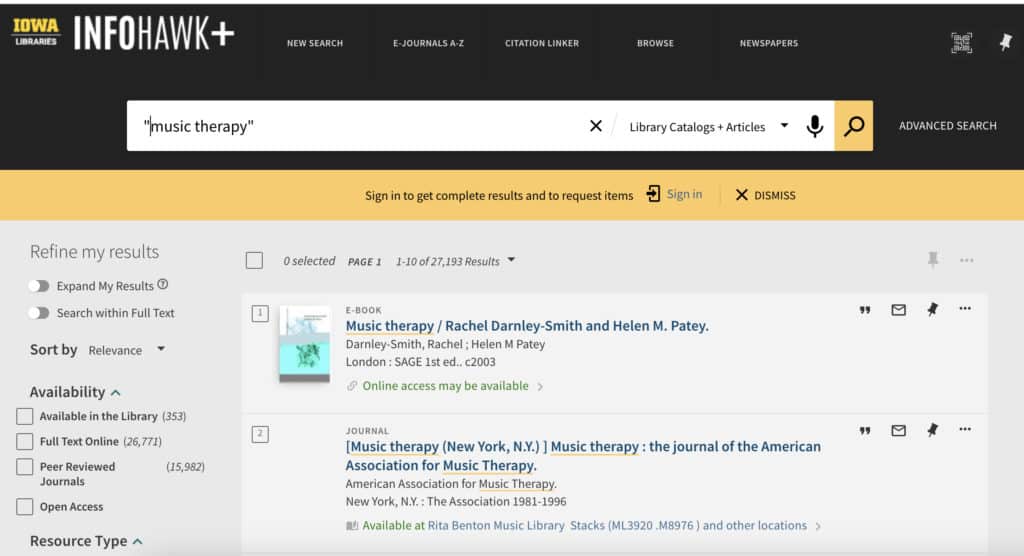Open the QR code icon in header

pos(961,42)
